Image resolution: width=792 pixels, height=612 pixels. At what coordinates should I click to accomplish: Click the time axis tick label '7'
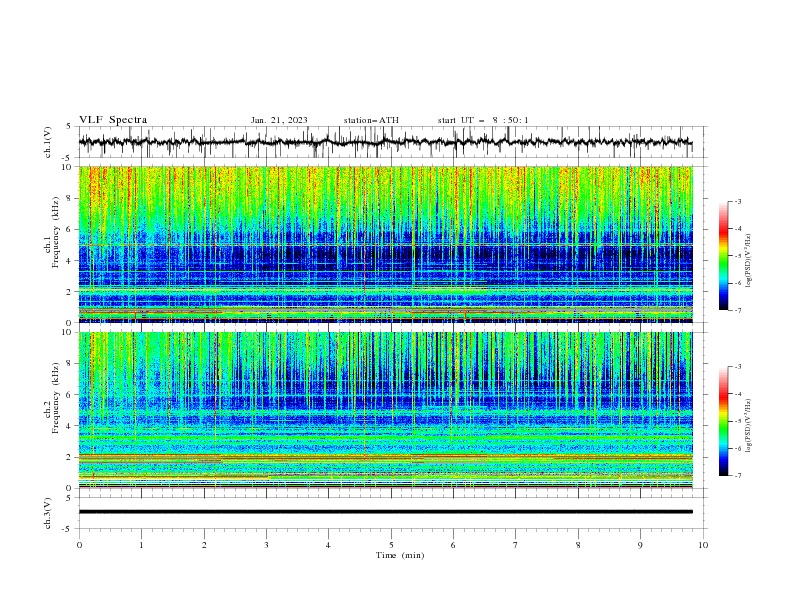pos(516,545)
